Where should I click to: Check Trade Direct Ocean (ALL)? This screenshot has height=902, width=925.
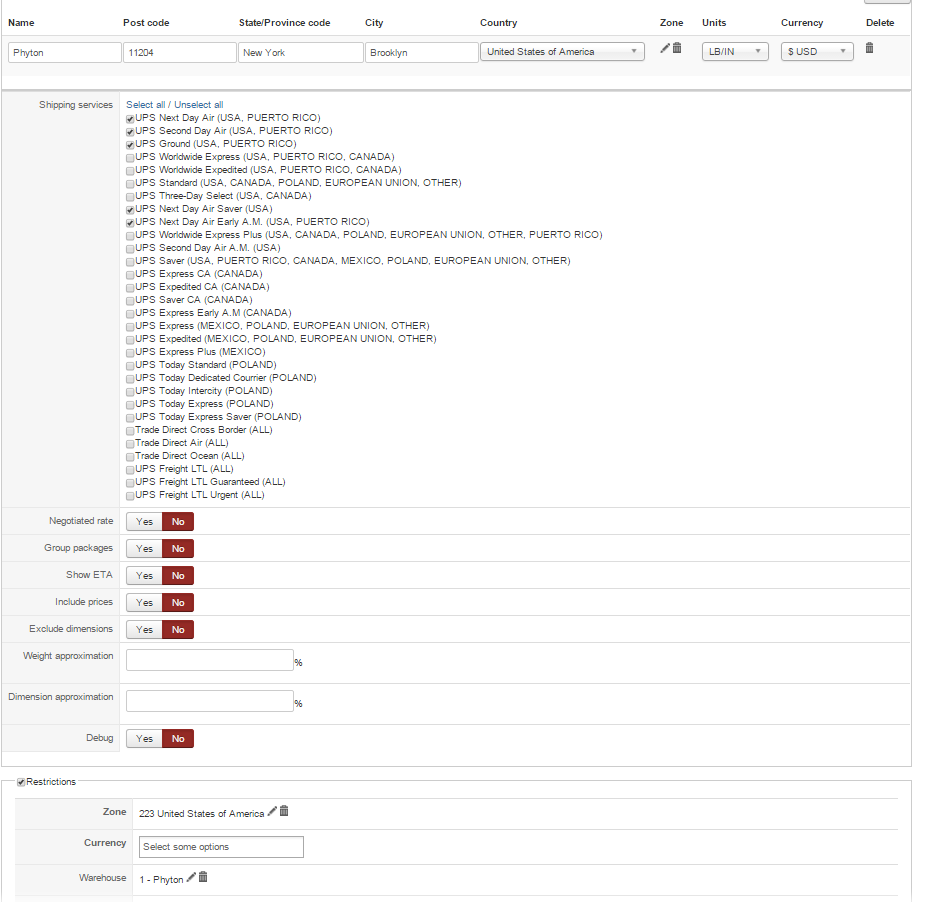pyautogui.click(x=130, y=457)
